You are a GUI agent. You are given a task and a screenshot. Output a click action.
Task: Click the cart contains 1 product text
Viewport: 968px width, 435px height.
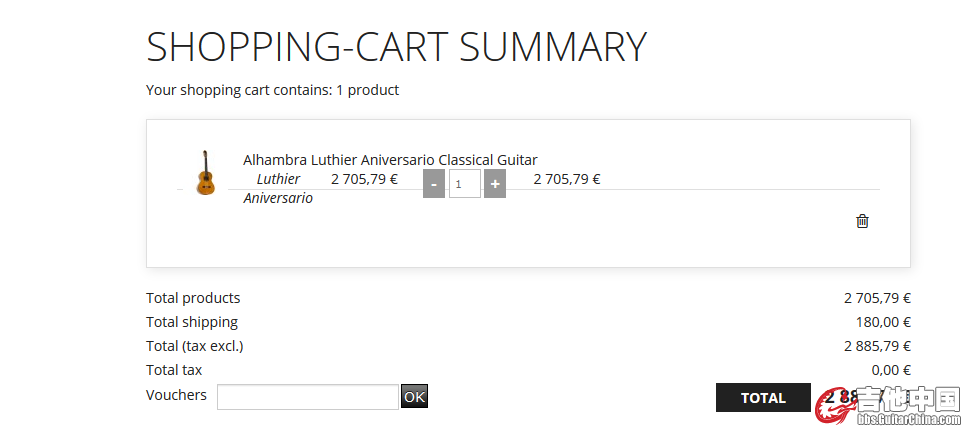[272, 90]
